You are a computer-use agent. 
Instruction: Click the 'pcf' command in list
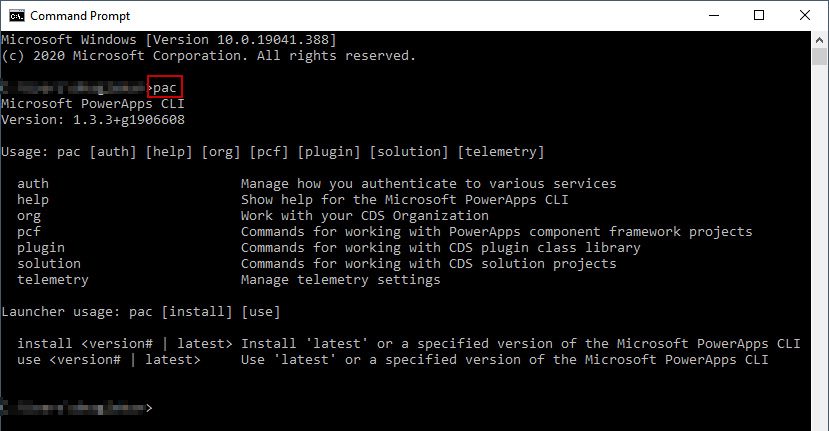click(x=29, y=232)
